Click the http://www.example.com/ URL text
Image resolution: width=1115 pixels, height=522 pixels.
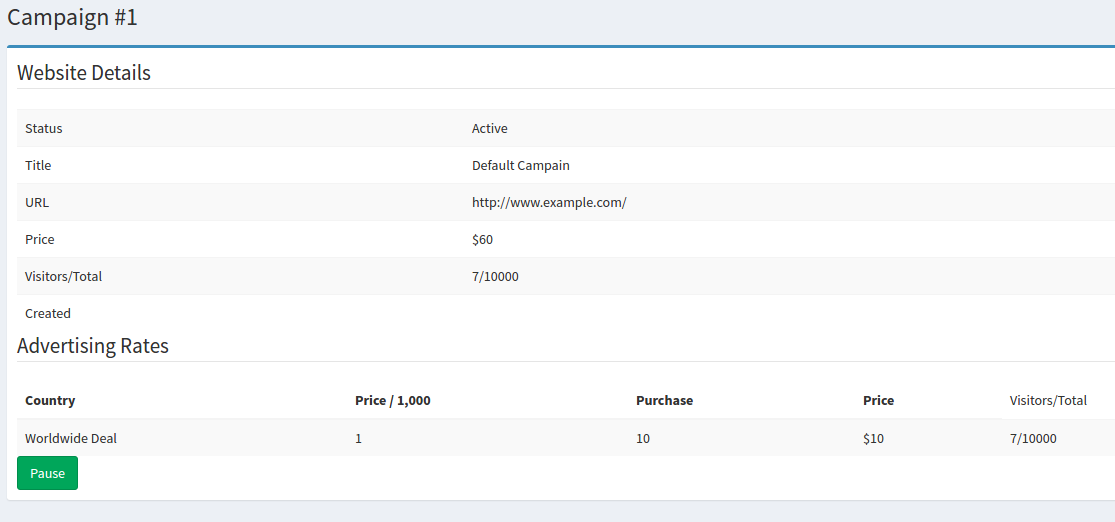pos(549,202)
